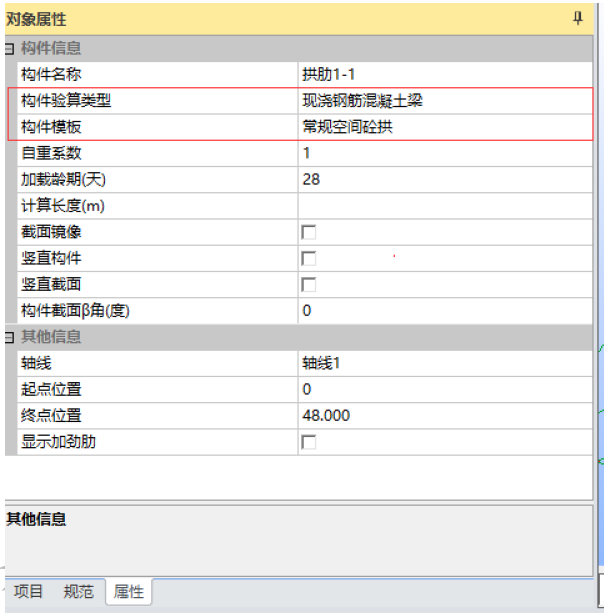Edit the 构件截面β角(度) value

click(445, 311)
